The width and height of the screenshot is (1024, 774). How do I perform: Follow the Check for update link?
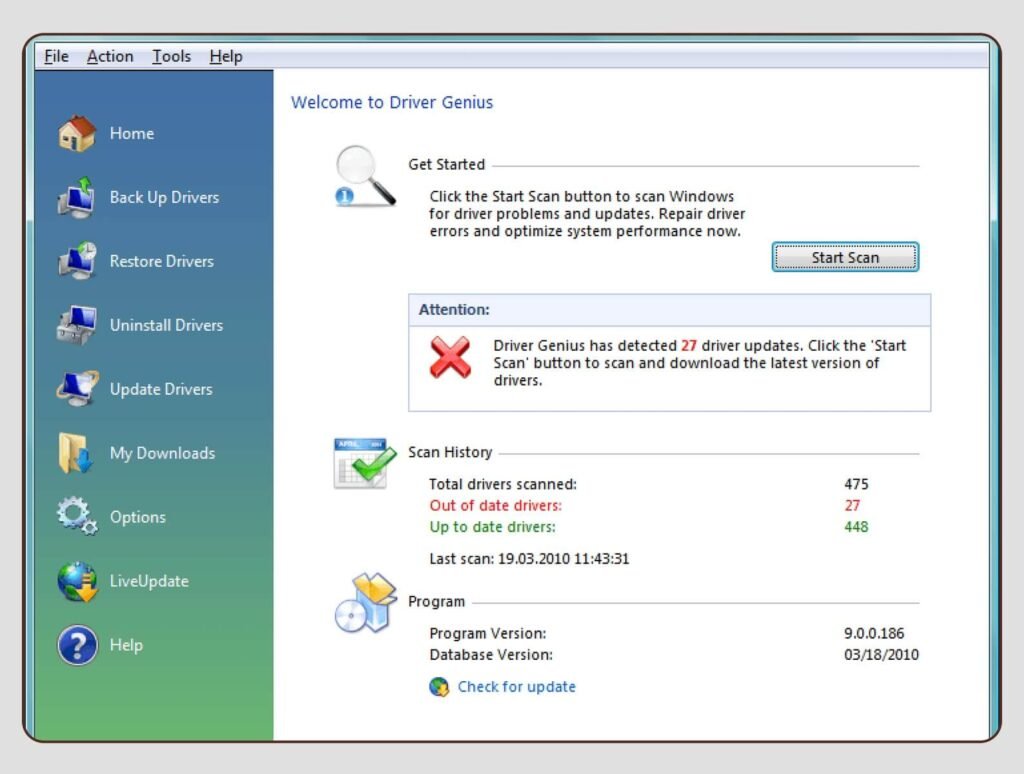(517, 686)
